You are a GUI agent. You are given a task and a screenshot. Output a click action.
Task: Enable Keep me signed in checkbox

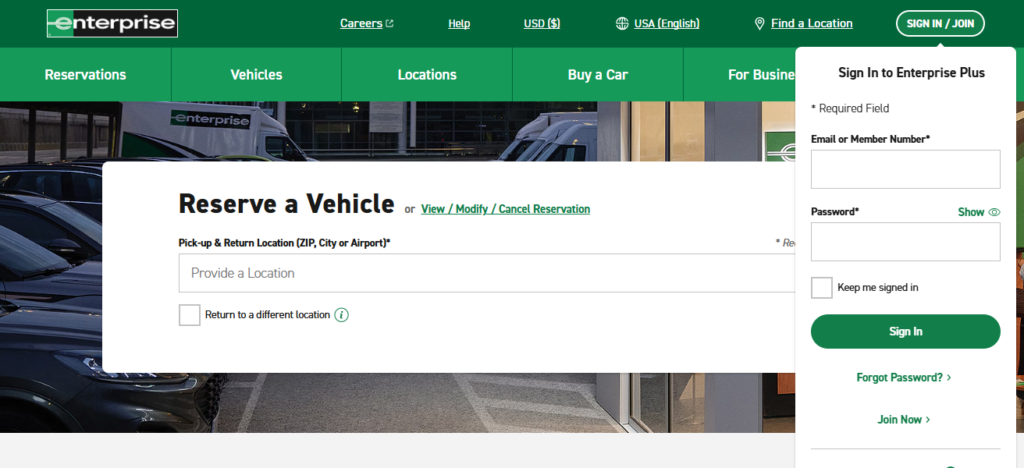tap(821, 288)
